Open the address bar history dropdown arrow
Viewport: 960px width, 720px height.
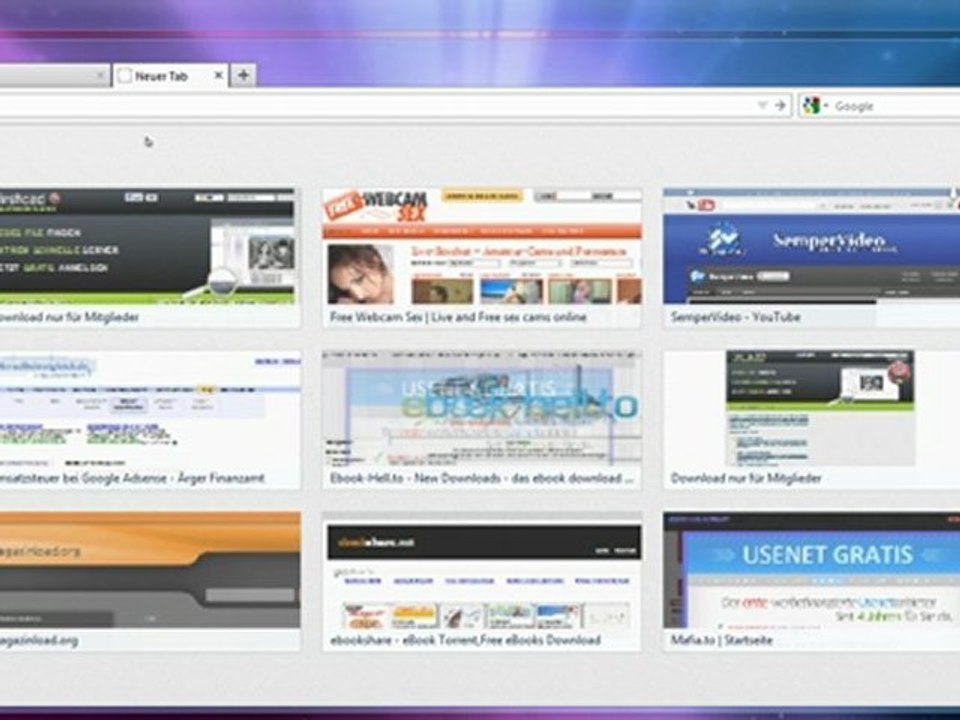coord(762,105)
